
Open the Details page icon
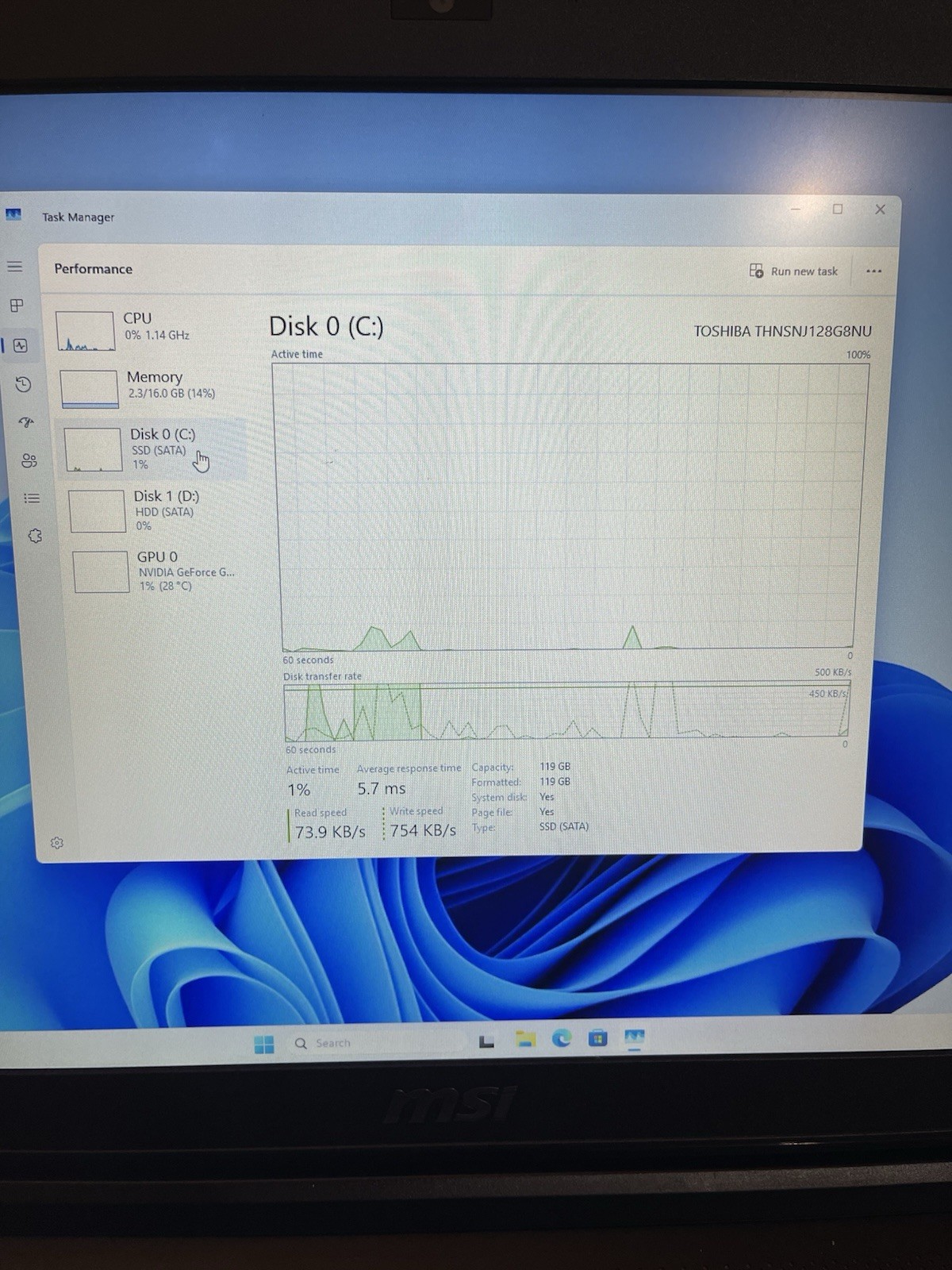(x=32, y=498)
